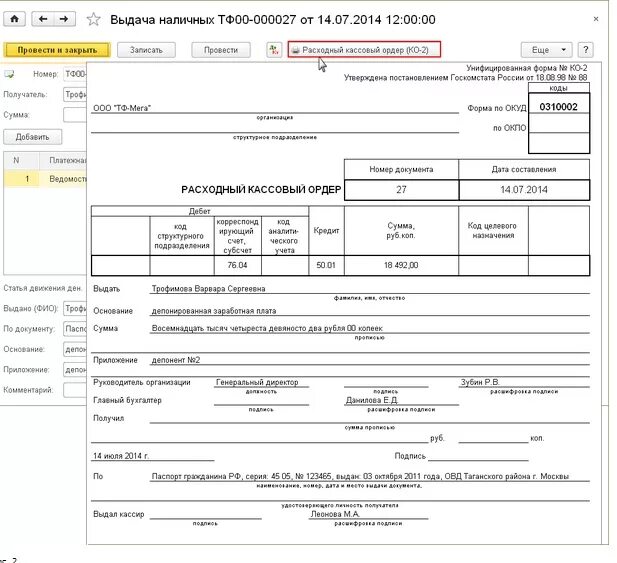This screenshot has width=617, height=563.
Task: Click the Приложение input field
Action: pyautogui.click(x=75, y=370)
